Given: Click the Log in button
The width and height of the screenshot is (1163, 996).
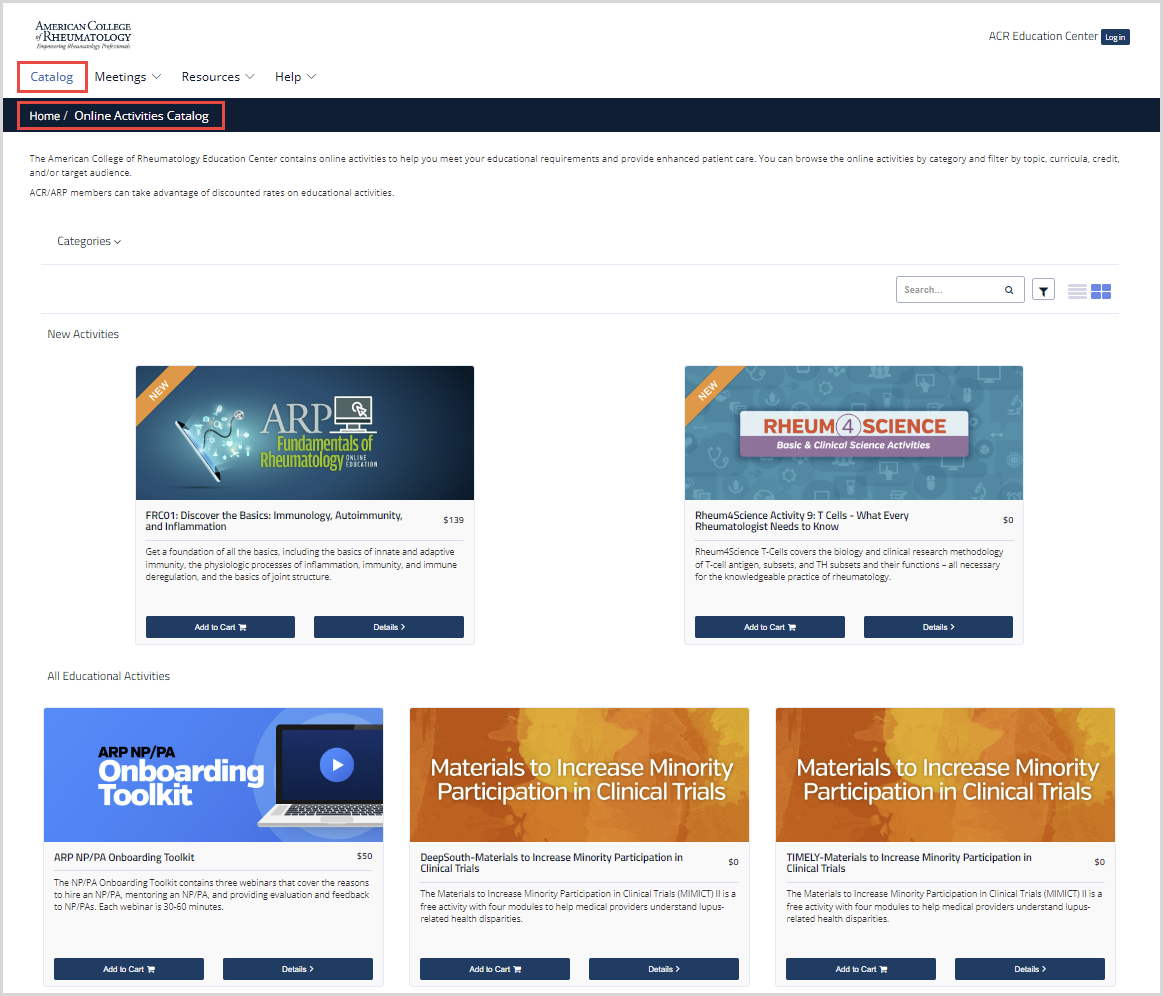Looking at the screenshot, I should [1115, 37].
